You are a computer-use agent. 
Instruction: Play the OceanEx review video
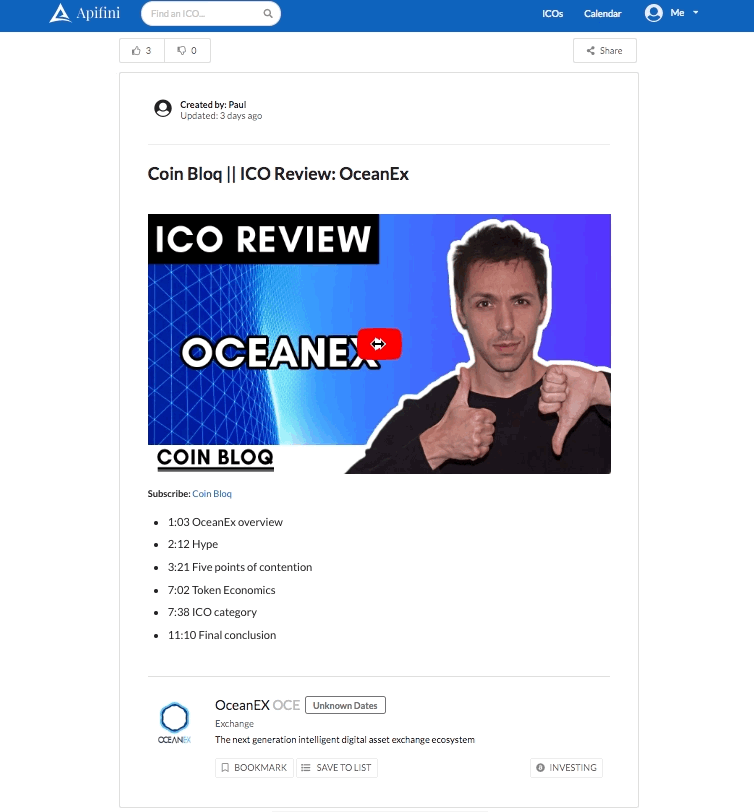[379, 344]
